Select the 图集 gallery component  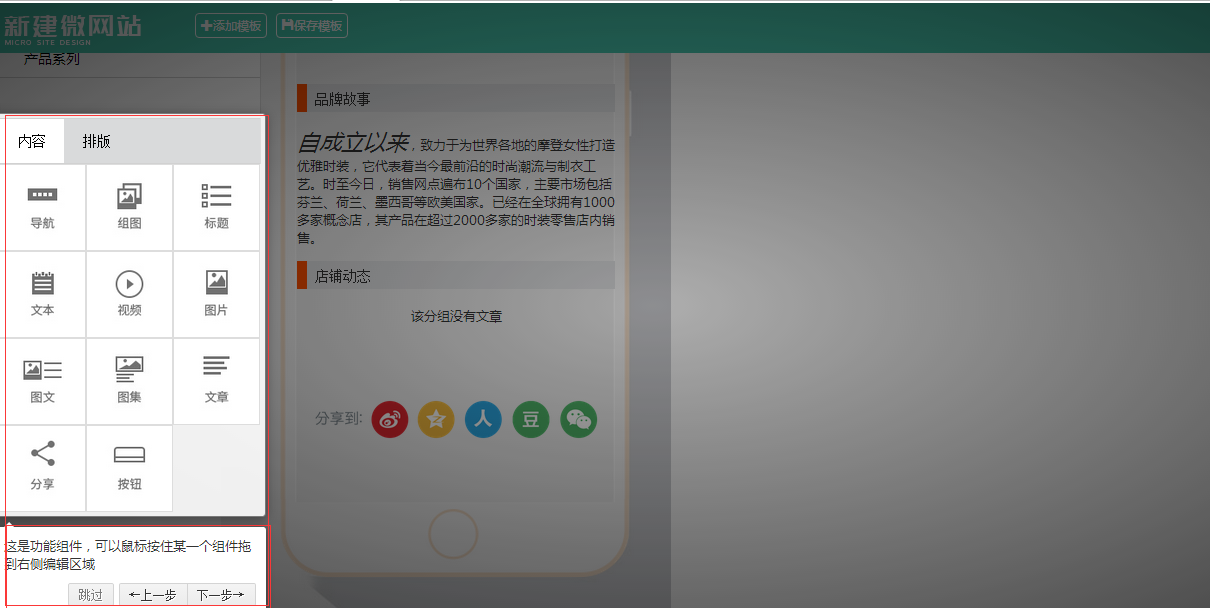pyautogui.click(x=130, y=382)
